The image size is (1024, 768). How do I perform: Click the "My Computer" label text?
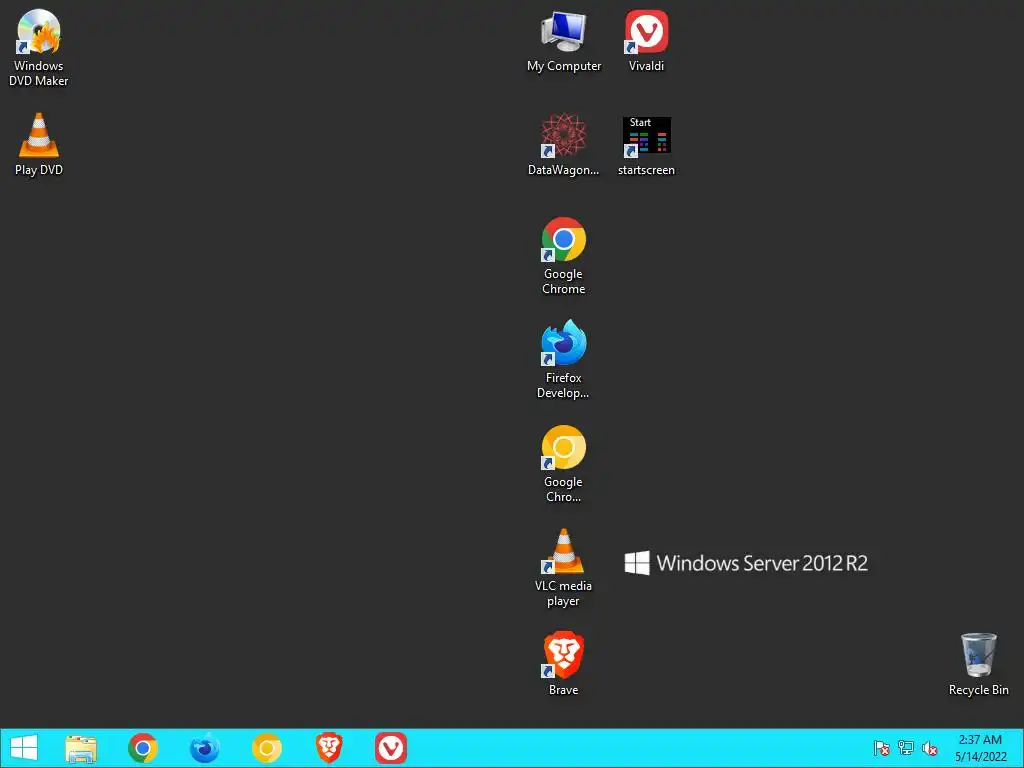coord(564,66)
